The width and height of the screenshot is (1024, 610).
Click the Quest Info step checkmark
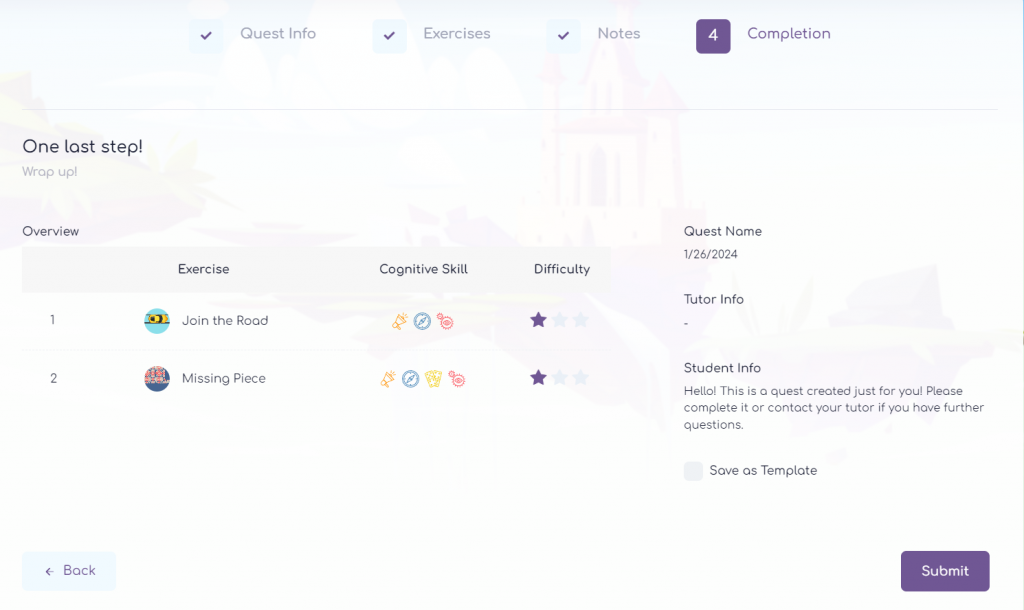pos(206,36)
